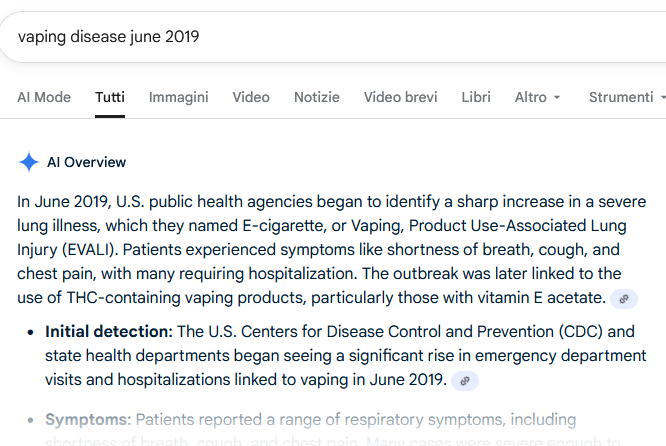Open the Strumenti tools dropdown

click(x=626, y=97)
